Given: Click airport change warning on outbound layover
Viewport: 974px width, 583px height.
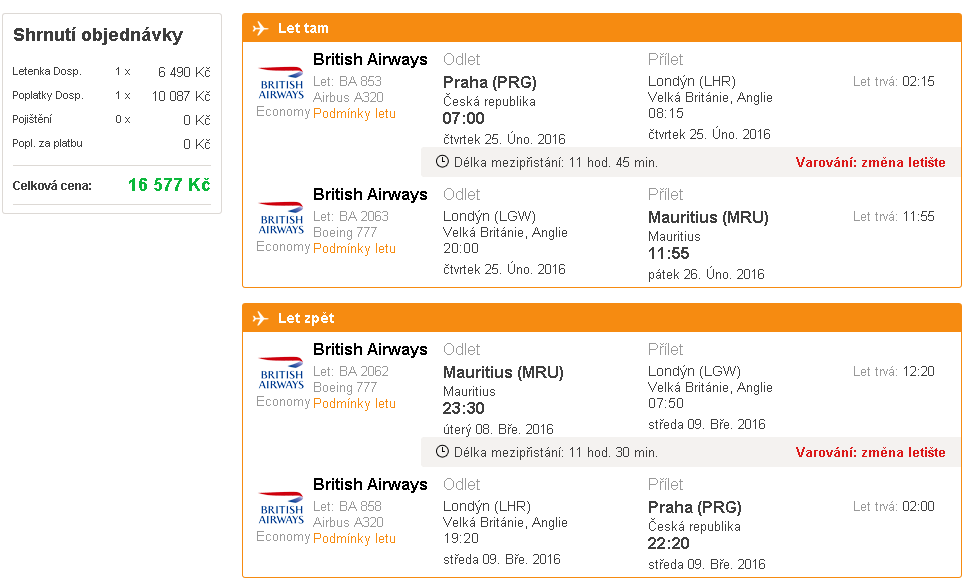Looking at the screenshot, I should (x=870, y=163).
